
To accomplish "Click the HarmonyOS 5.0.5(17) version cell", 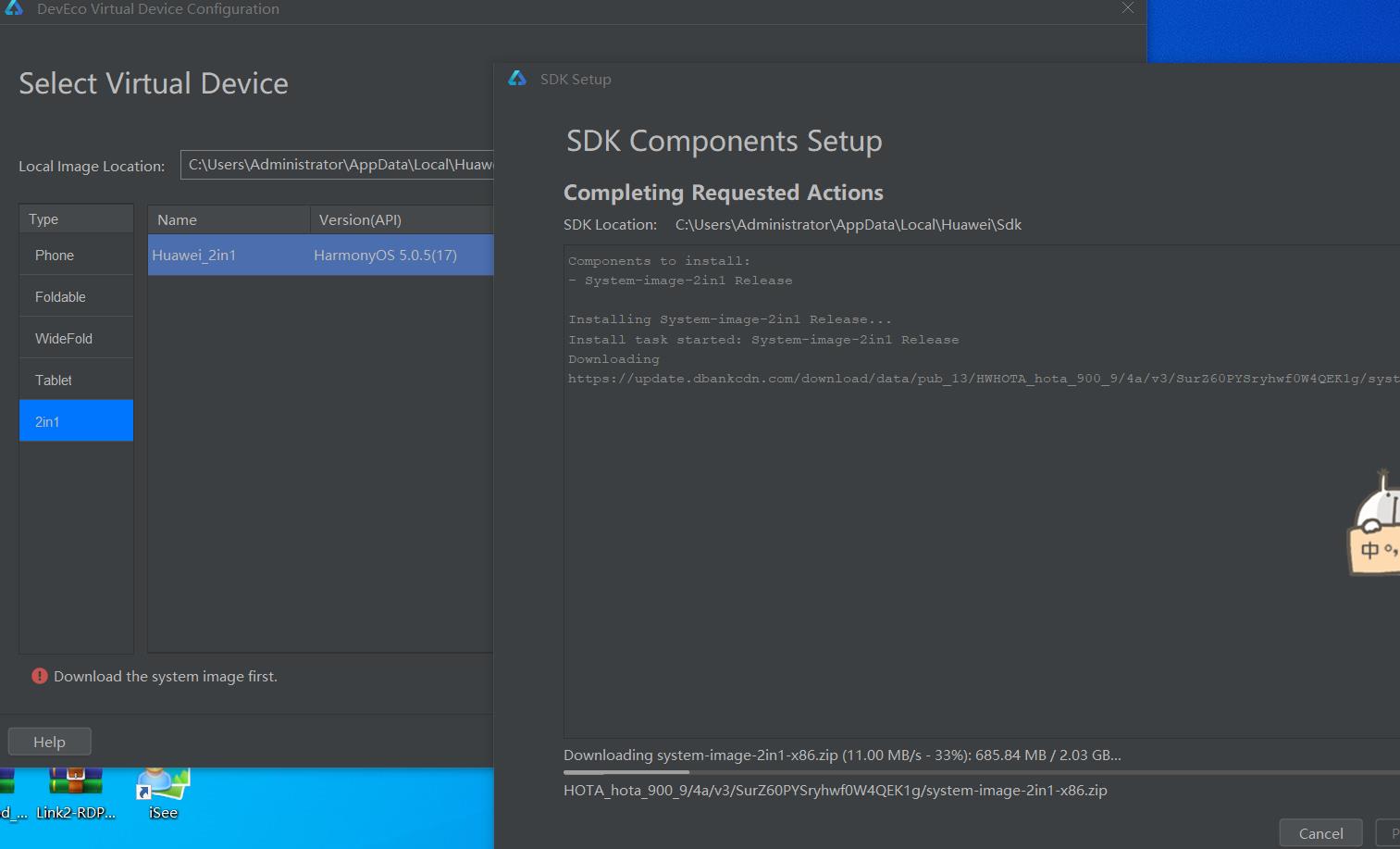I will [385, 255].
